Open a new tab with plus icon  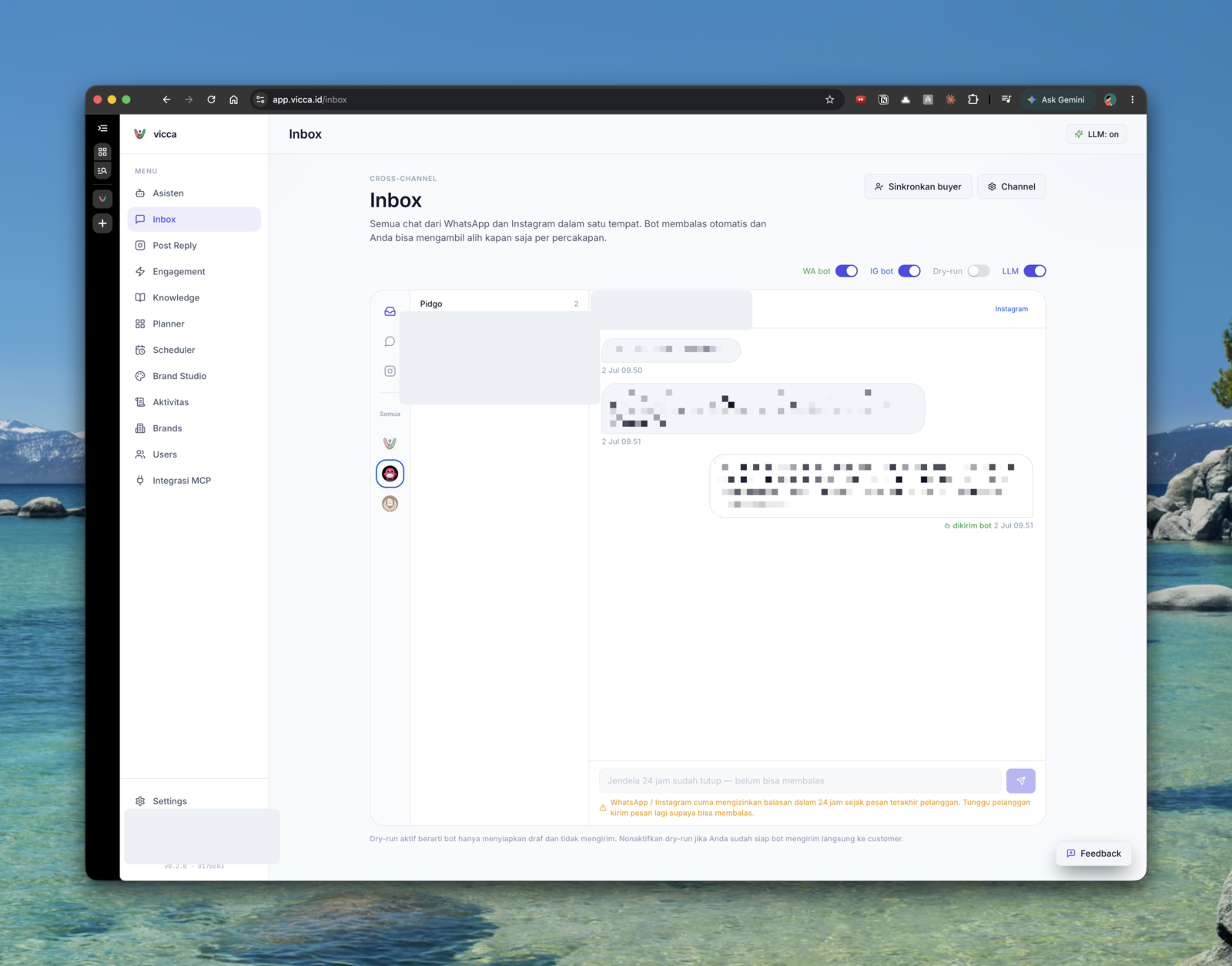pyautogui.click(x=102, y=223)
